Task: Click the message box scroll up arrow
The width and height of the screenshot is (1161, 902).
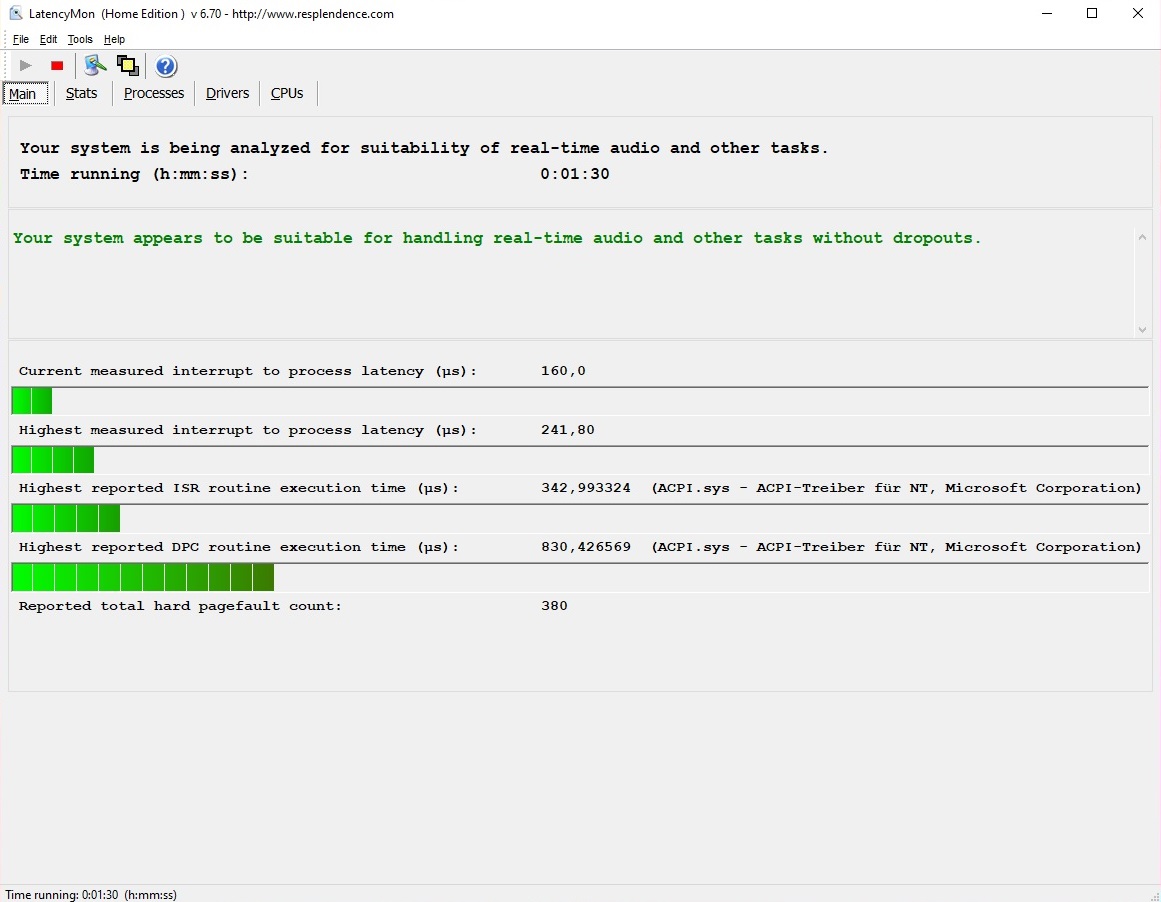Action: (1142, 238)
